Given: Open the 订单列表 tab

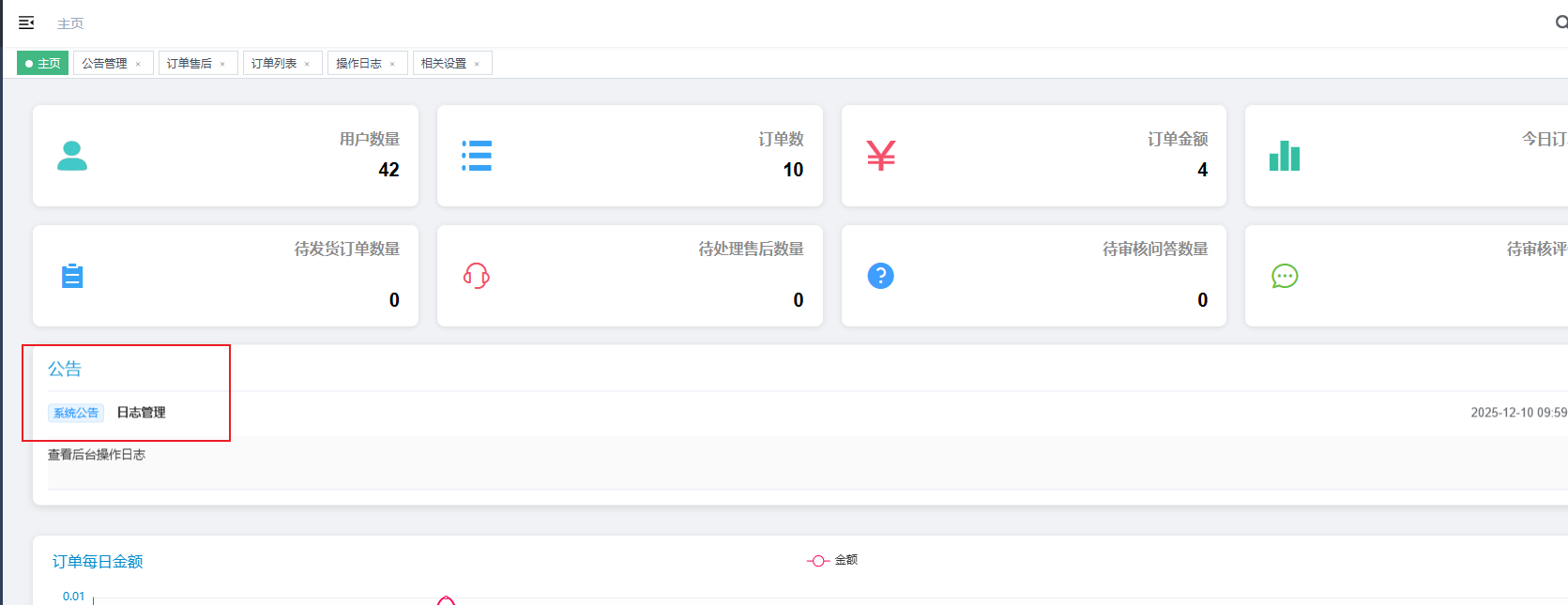Looking at the screenshot, I should point(274,64).
